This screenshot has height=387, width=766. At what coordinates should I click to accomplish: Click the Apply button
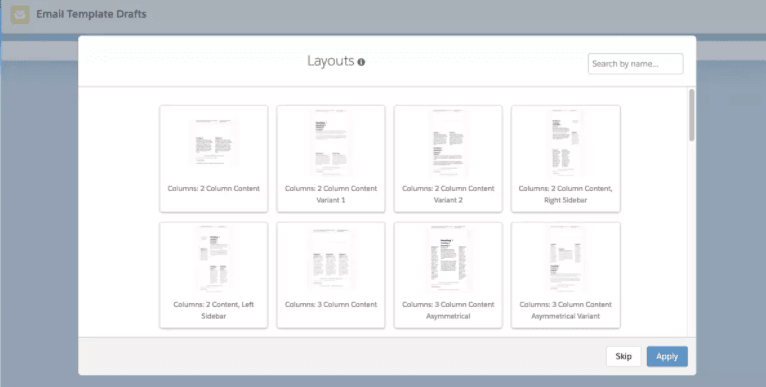pyautogui.click(x=667, y=356)
